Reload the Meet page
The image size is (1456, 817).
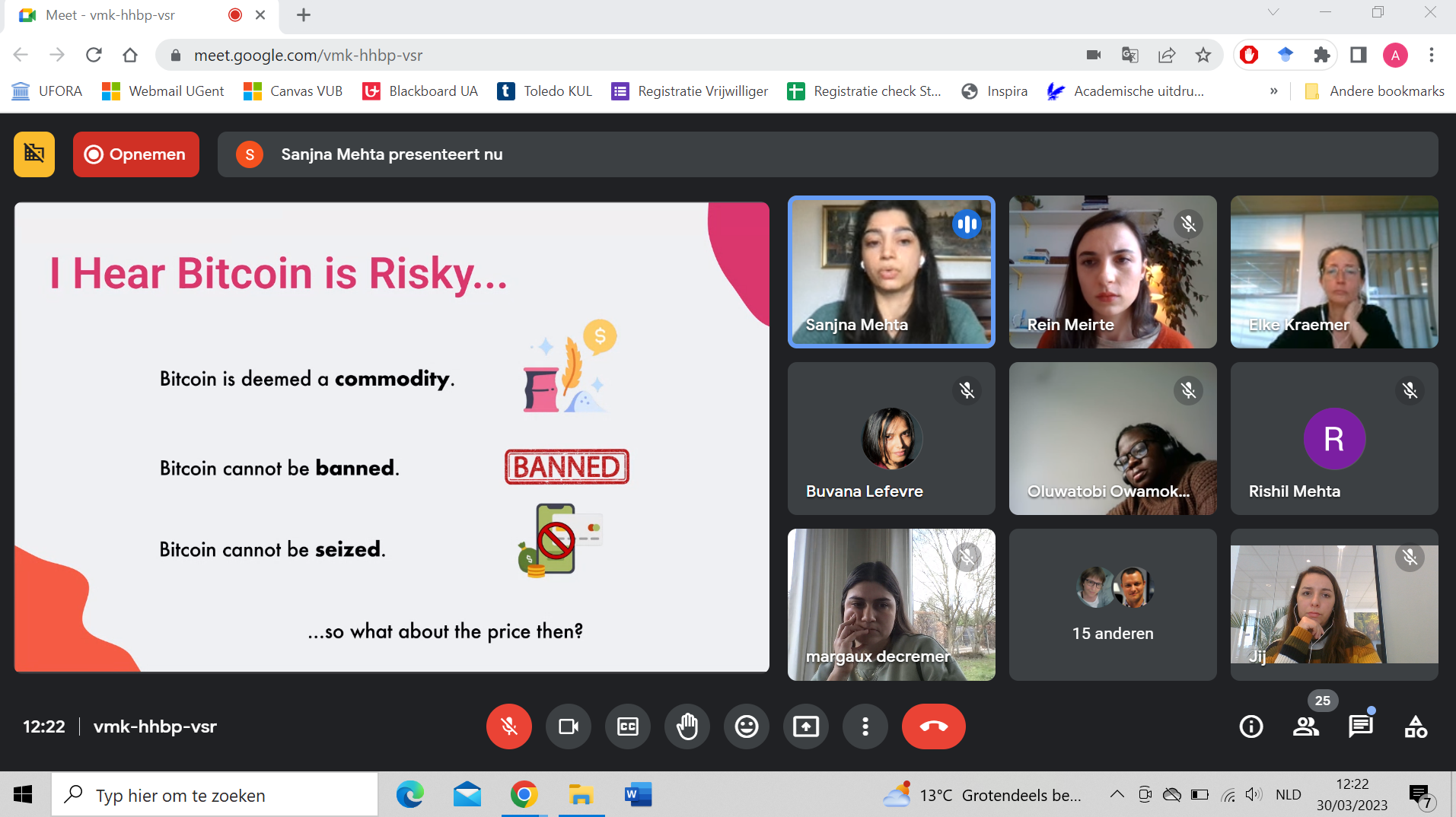[94, 55]
